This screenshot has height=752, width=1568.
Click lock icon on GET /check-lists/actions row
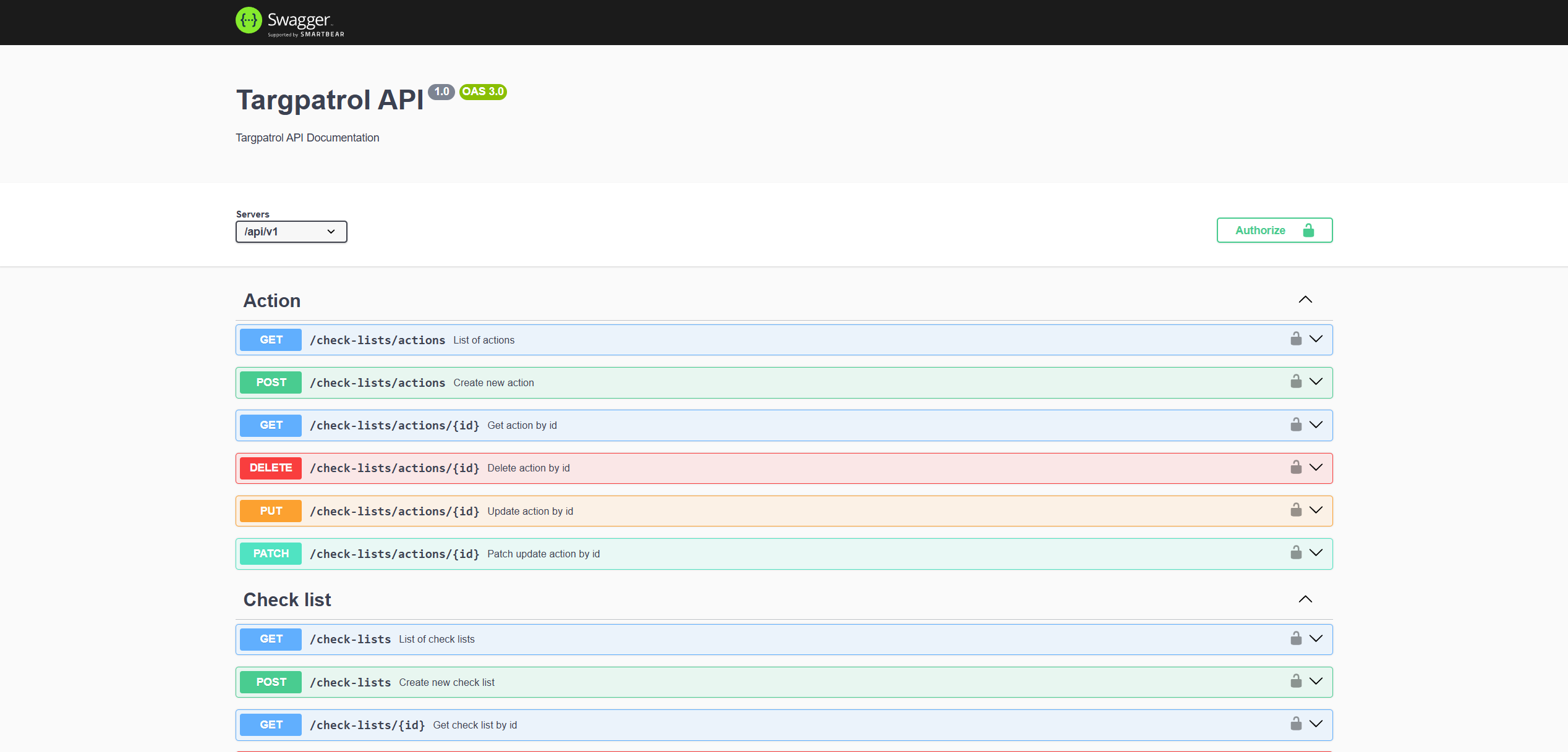pyautogui.click(x=1296, y=339)
